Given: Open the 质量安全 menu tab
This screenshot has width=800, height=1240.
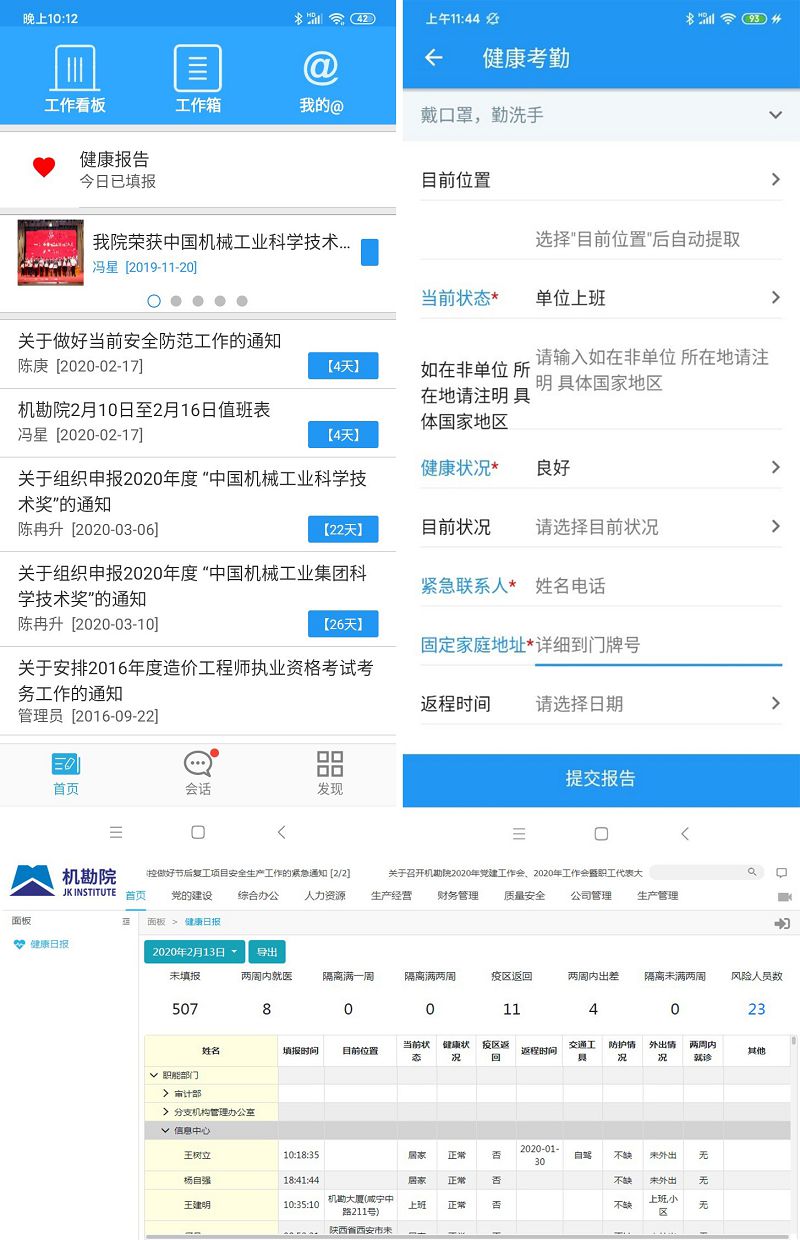Looking at the screenshot, I should click(x=525, y=896).
